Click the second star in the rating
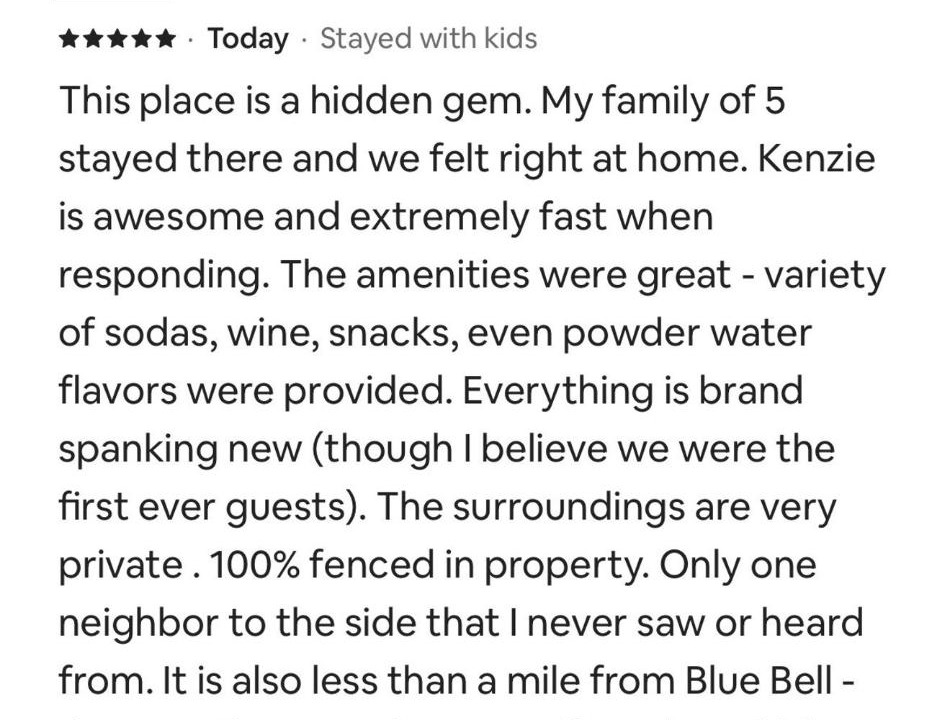This screenshot has height=720, width=950. (93, 39)
